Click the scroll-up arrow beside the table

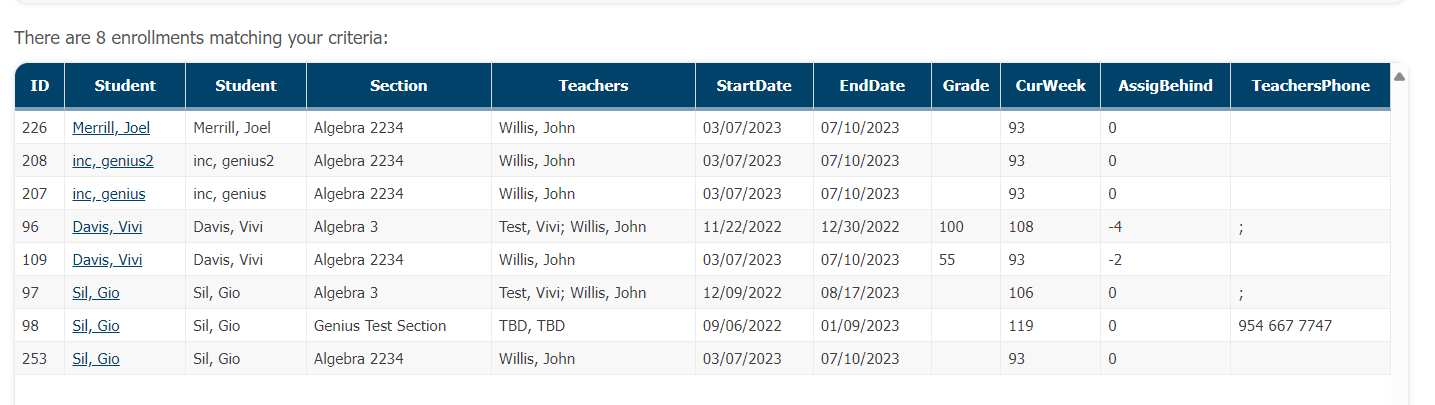1399,77
